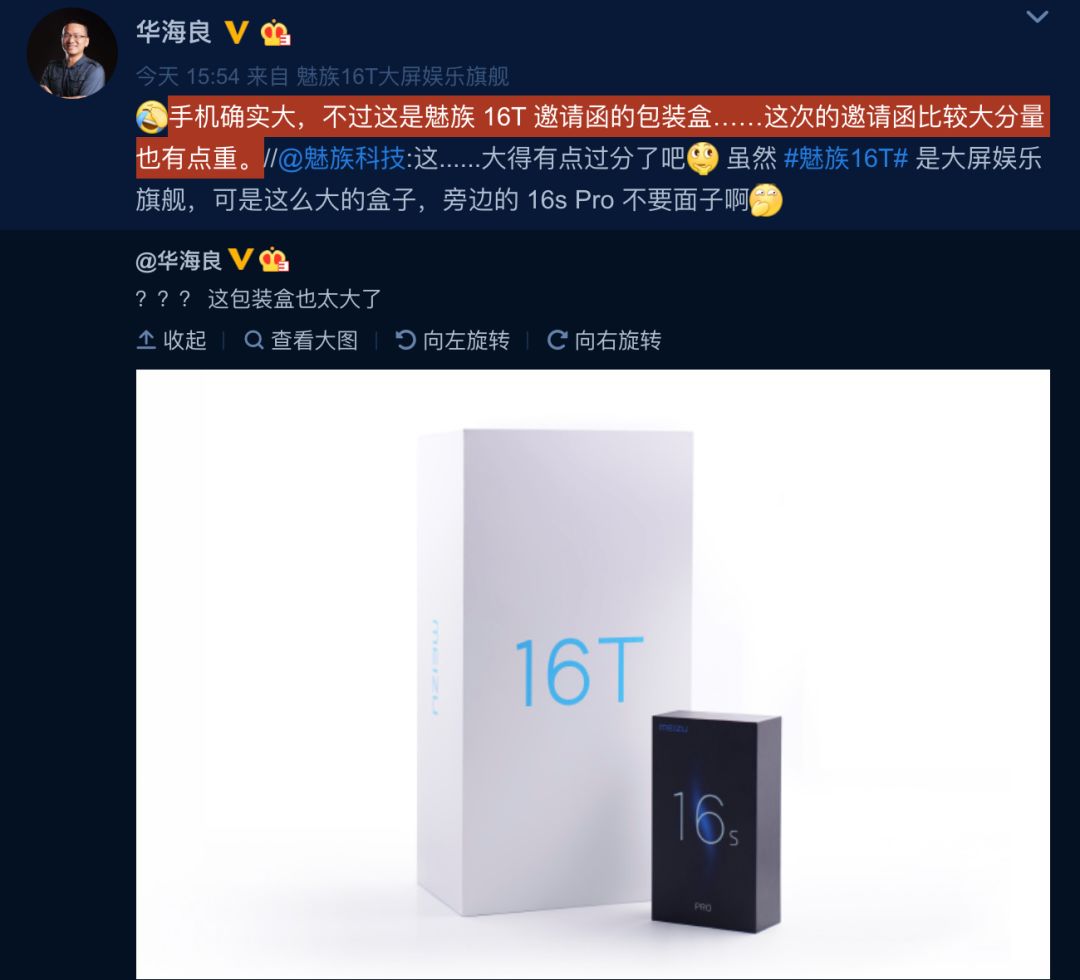Open 华海良's username at top of post
Screen dimensions: 1080x980
[174, 32]
